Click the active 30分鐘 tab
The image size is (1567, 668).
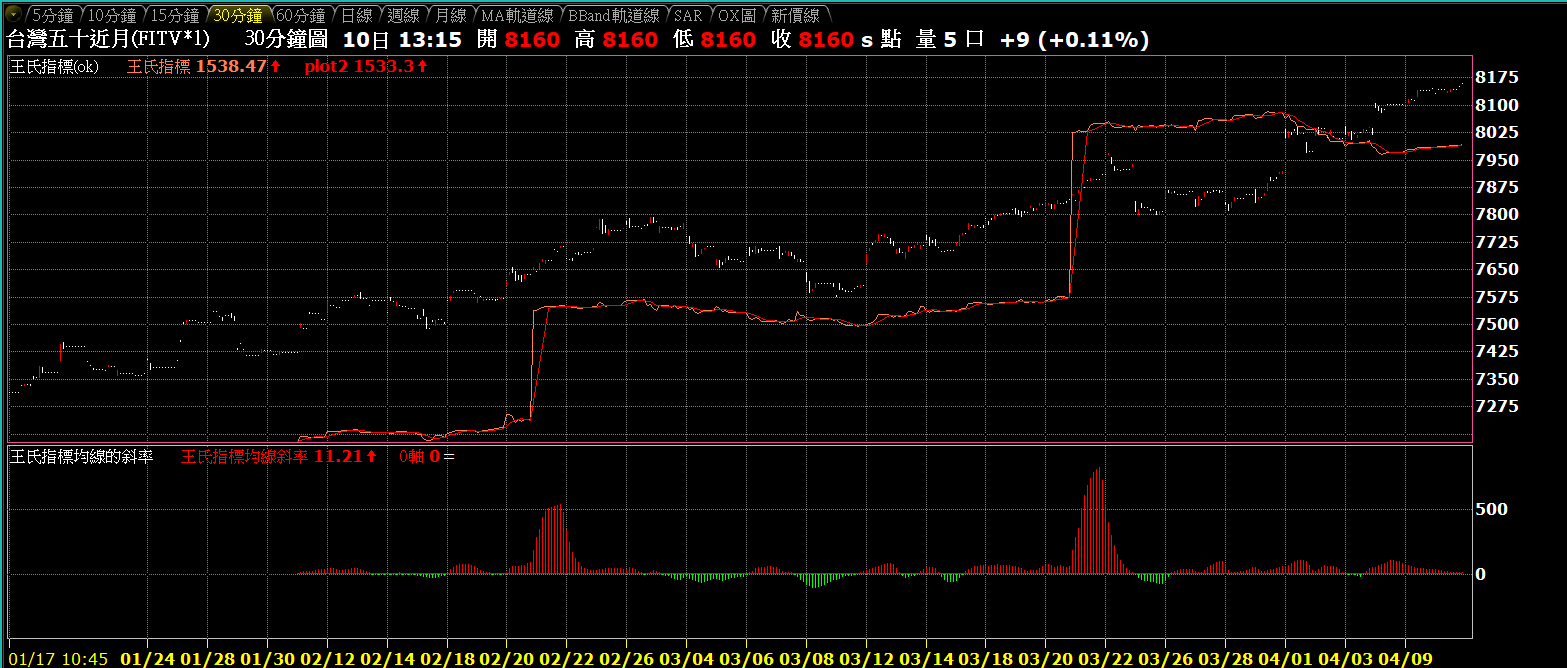[x=238, y=16]
